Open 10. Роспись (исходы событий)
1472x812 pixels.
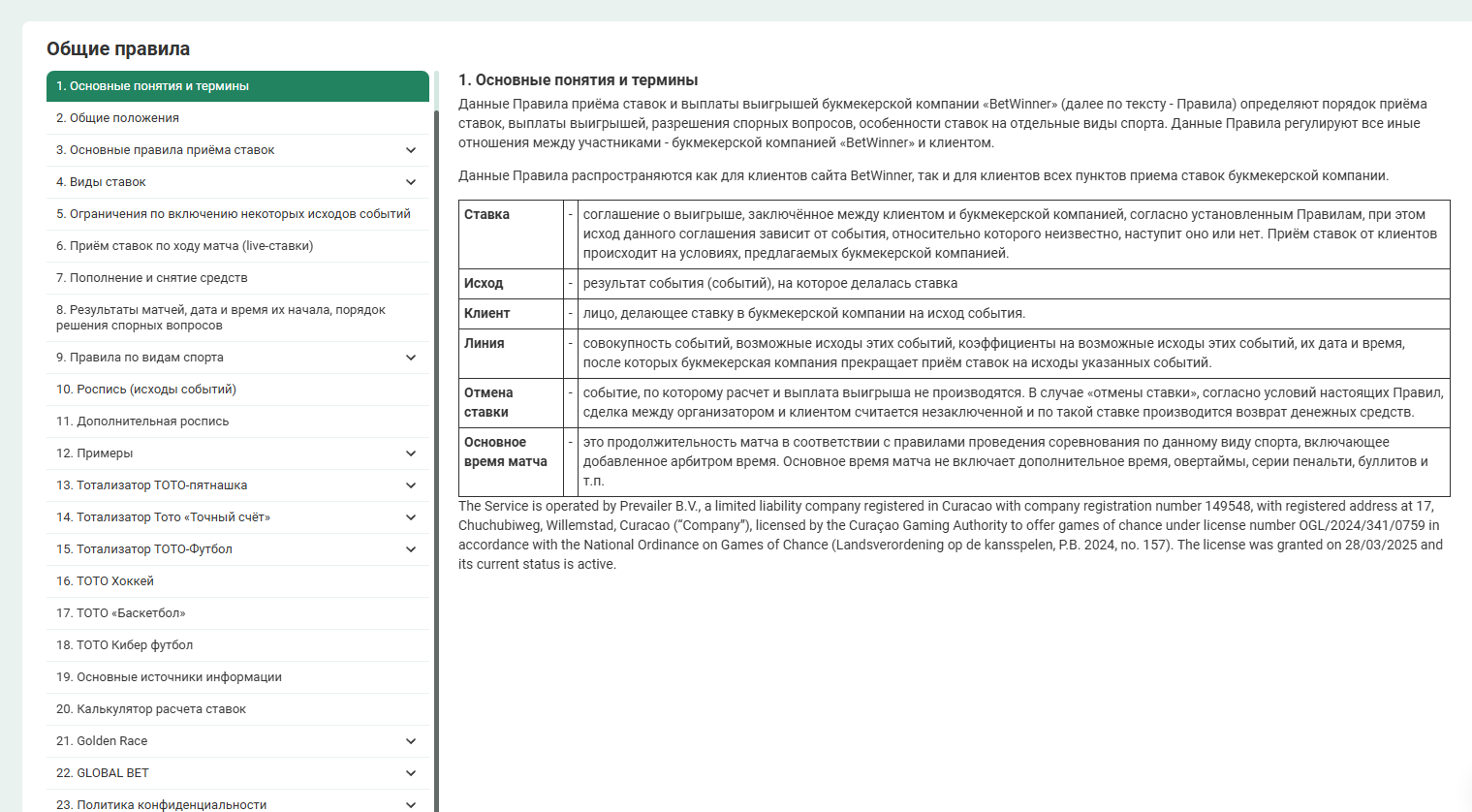pos(237,390)
